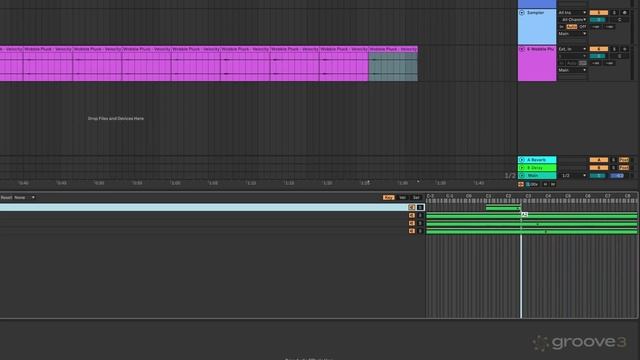Image resolution: width=640 pixels, height=360 pixels.
Task: Click the 1:40 marker on time ruler
Action: [479, 183]
